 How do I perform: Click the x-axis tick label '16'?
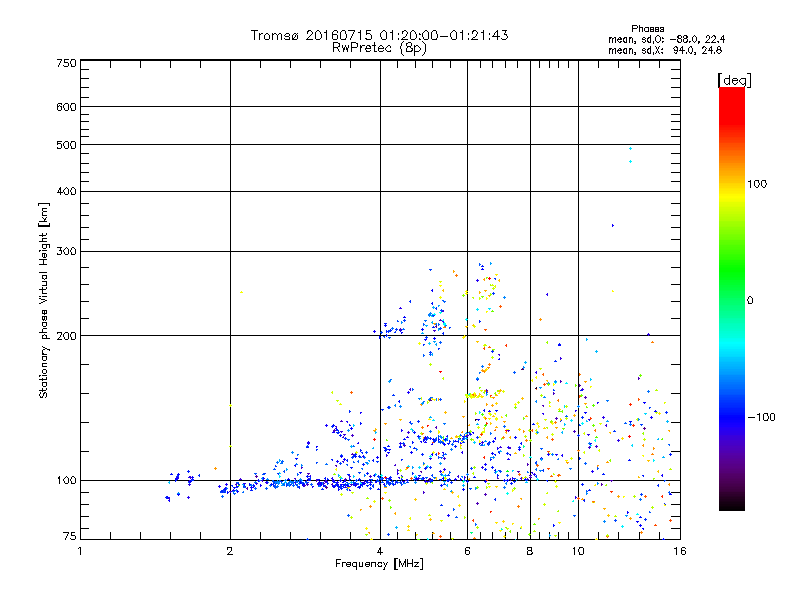coord(680,551)
